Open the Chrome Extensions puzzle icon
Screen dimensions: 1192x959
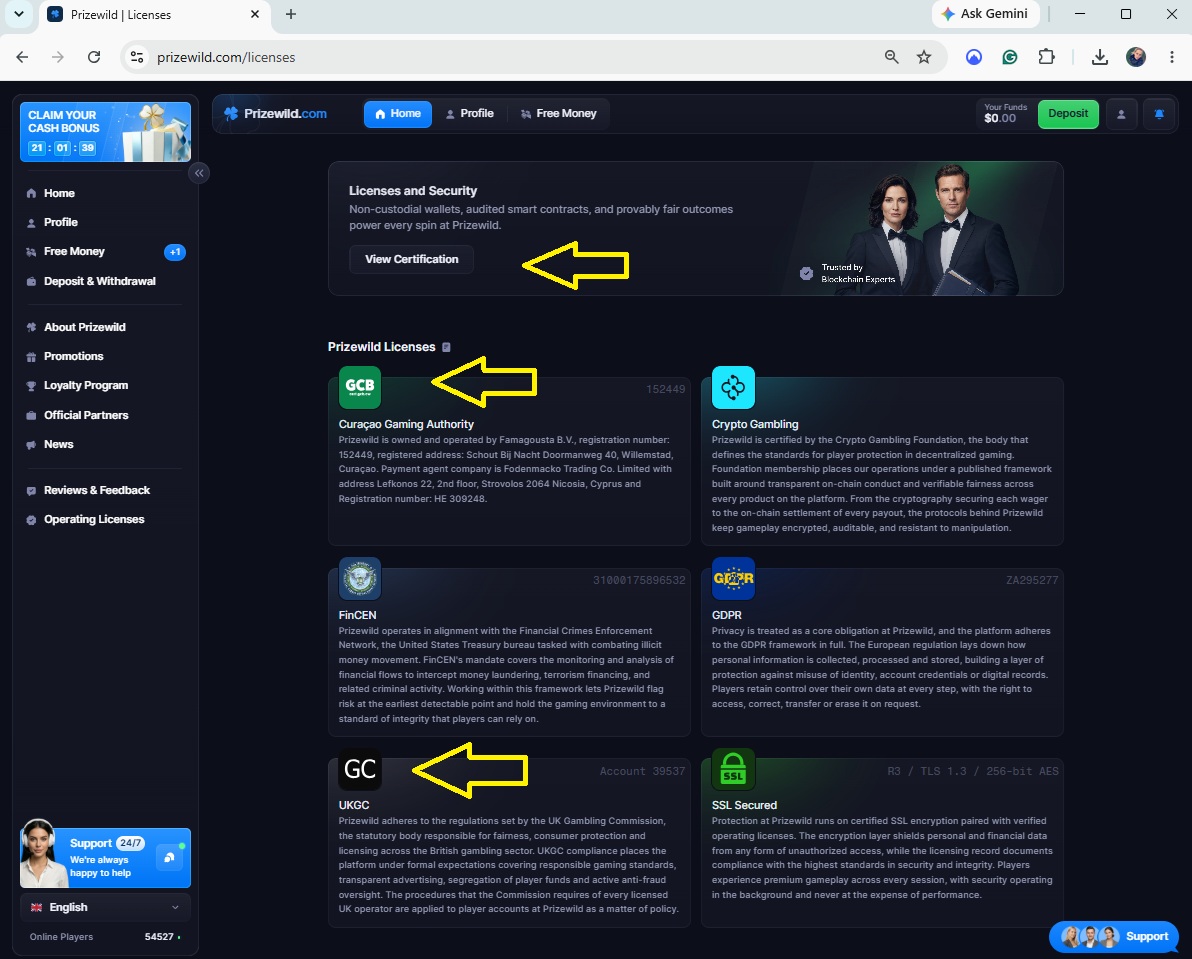1046,57
